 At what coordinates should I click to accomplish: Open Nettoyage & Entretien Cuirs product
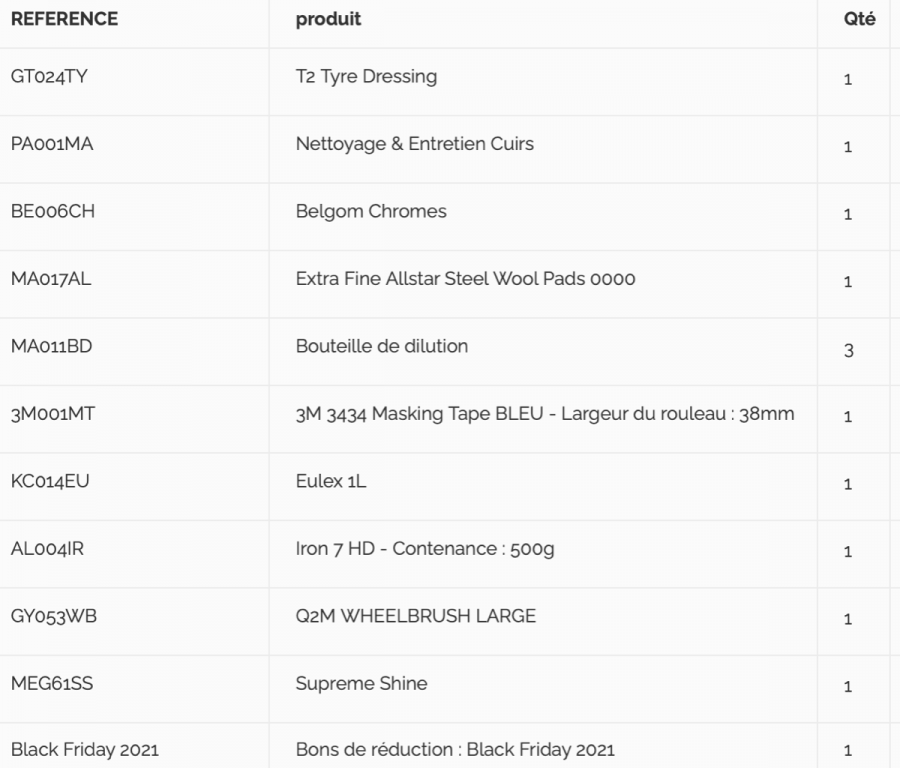(414, 143)
